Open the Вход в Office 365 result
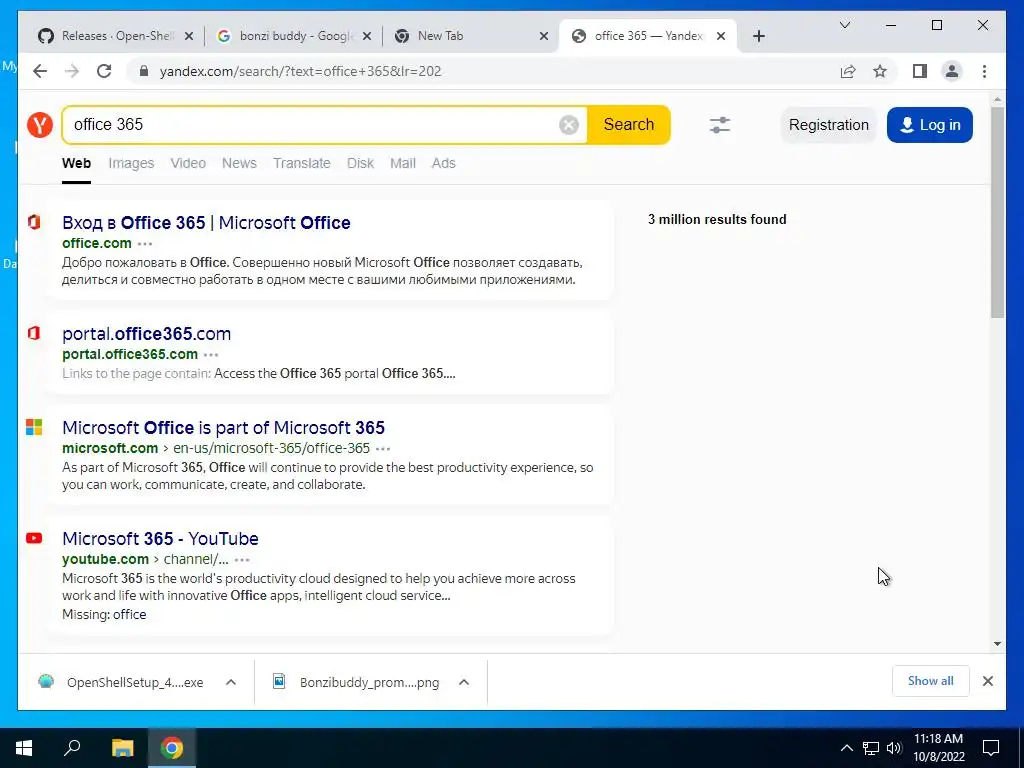Image resolution: width=1024 pixels, height=768 pixels. [206, 223]
